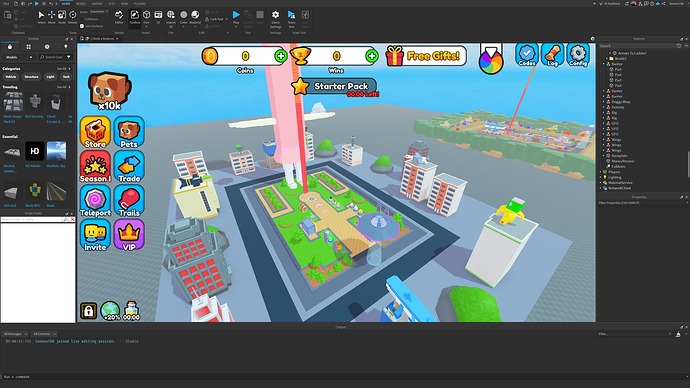Open the Season 1 pass menu
This screenshot has width=690, height=388.
[x=95, y=167]
